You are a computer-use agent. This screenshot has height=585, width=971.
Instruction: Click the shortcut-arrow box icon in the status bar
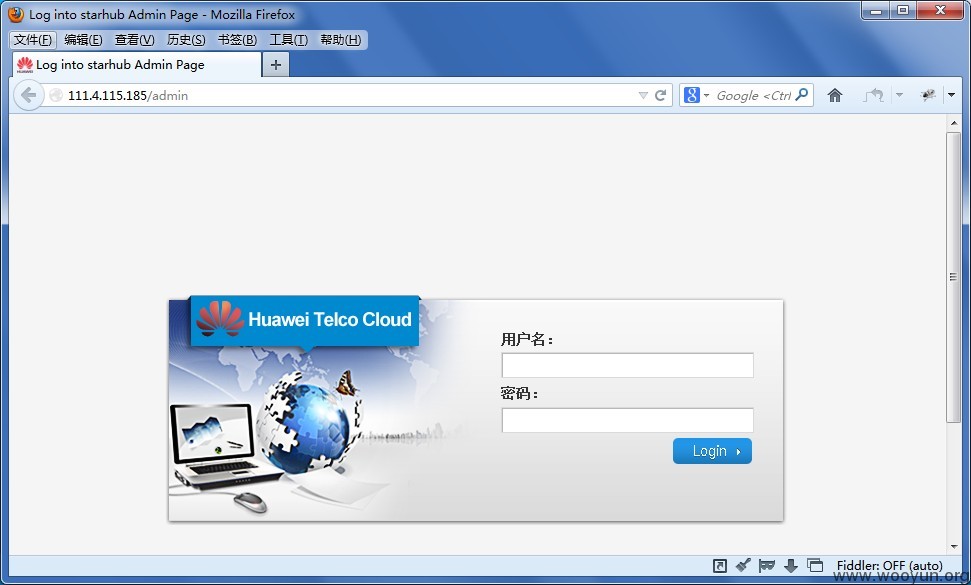point(720,565)
